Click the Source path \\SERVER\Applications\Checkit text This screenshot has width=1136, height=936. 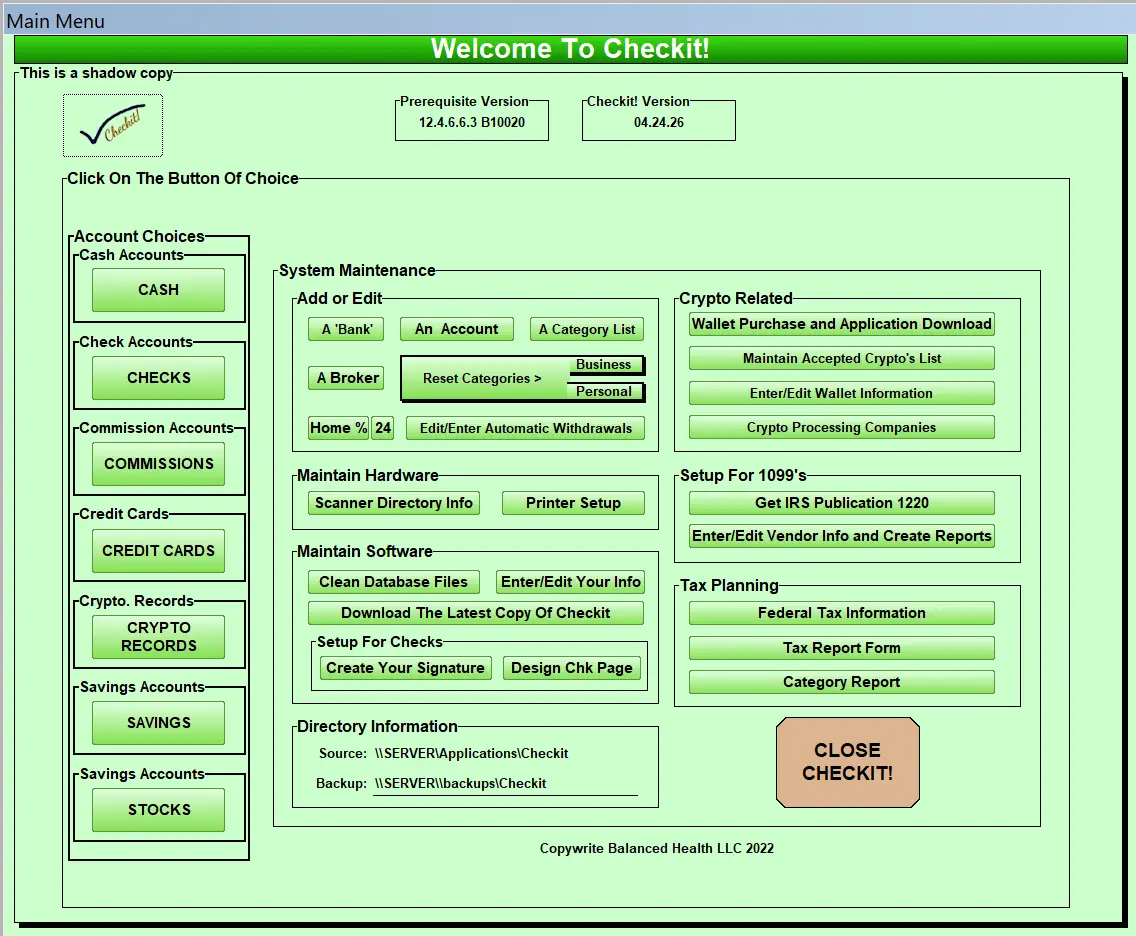(472, 753)
